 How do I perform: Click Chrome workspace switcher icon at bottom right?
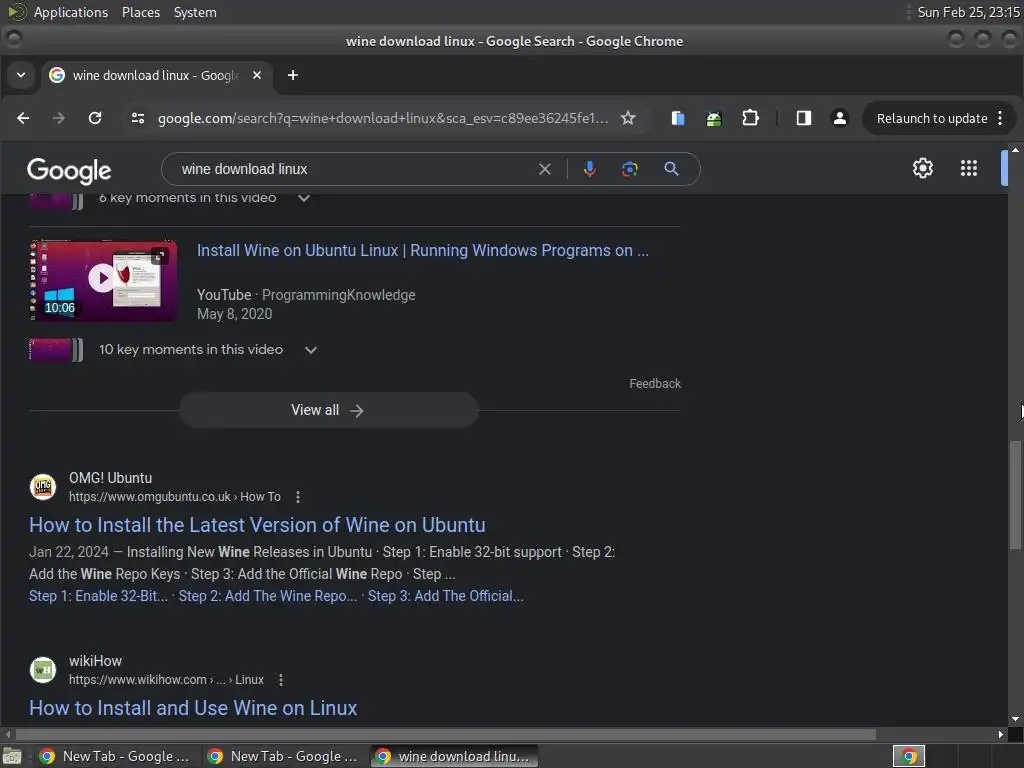(x=908, y=756)
